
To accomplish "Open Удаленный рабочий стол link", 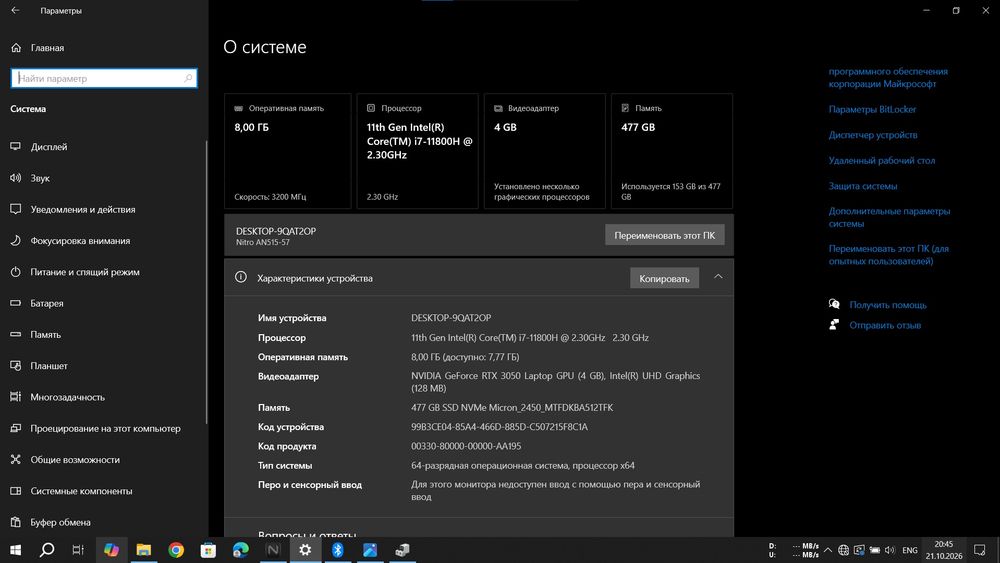I will coord(881,160).
